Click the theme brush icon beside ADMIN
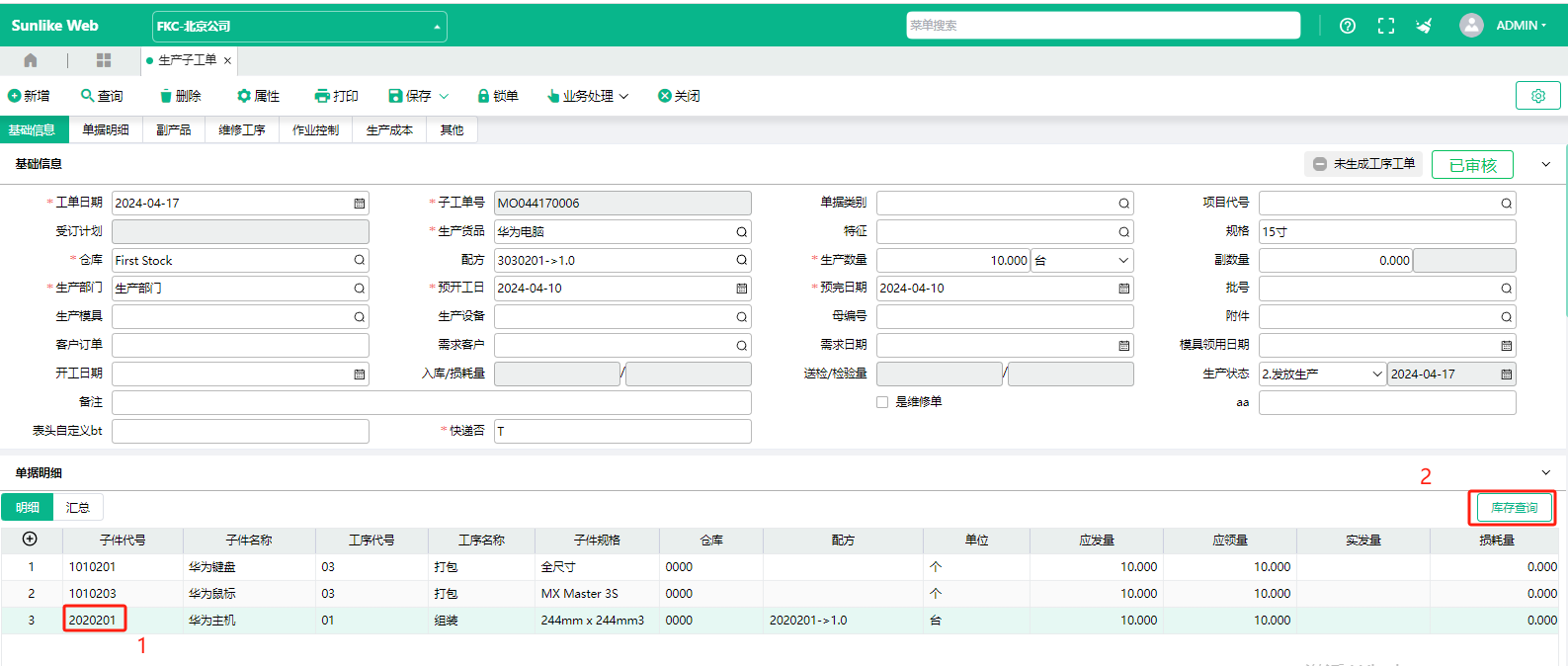This screenshot has height=666, width=1568. point(1424,26)
